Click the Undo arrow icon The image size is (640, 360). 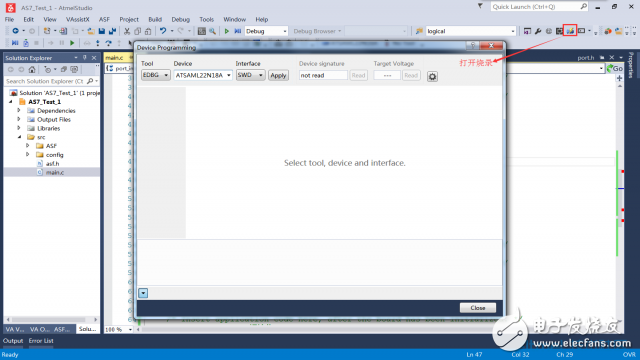(x=163, y=31)
